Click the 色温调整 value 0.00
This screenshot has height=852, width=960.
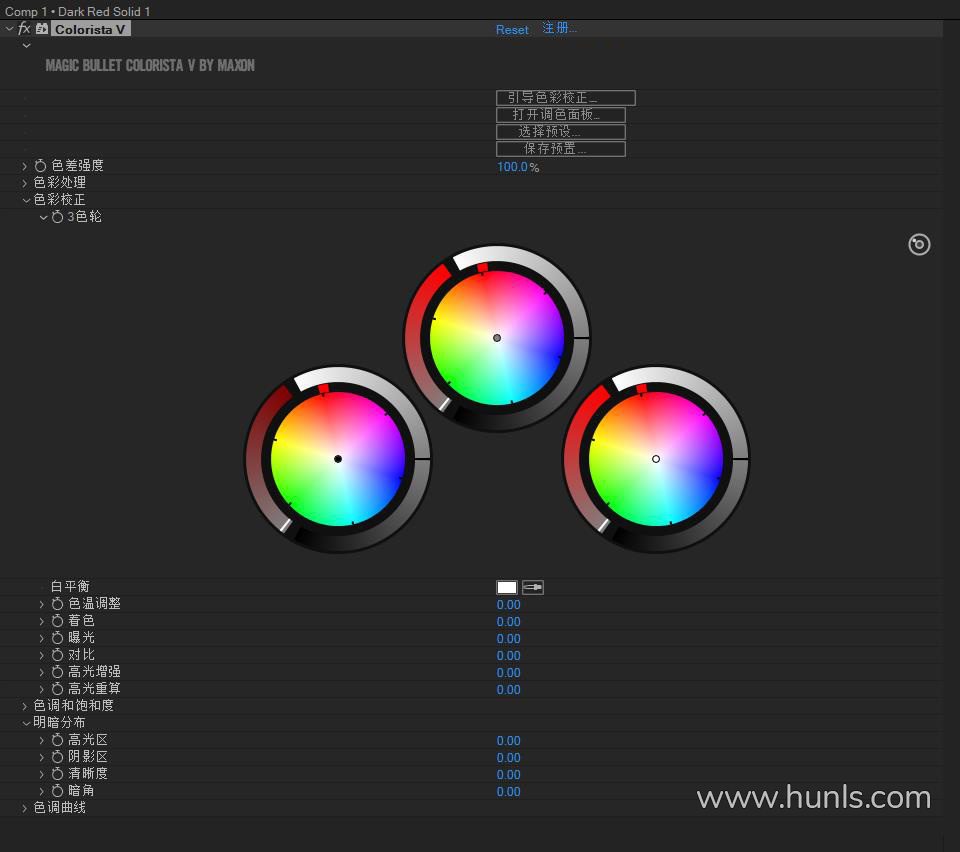[x=509, y=605]
